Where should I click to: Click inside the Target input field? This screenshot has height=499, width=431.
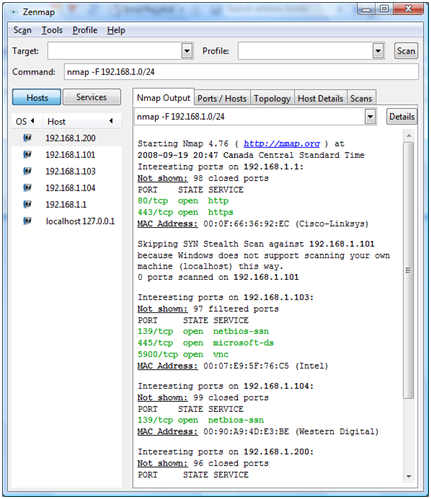coord(115,51)
